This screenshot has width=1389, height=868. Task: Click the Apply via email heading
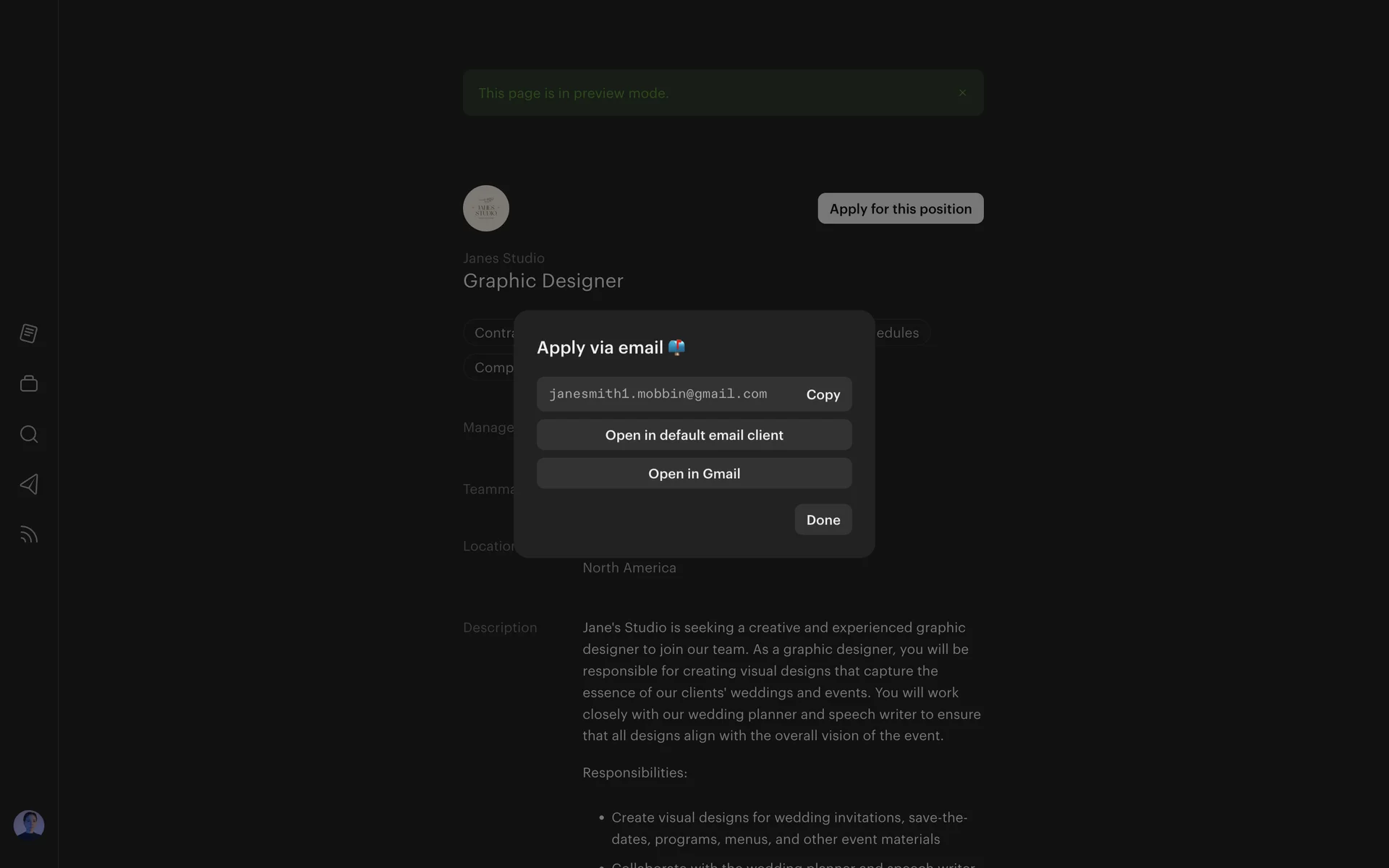point(600,348)
